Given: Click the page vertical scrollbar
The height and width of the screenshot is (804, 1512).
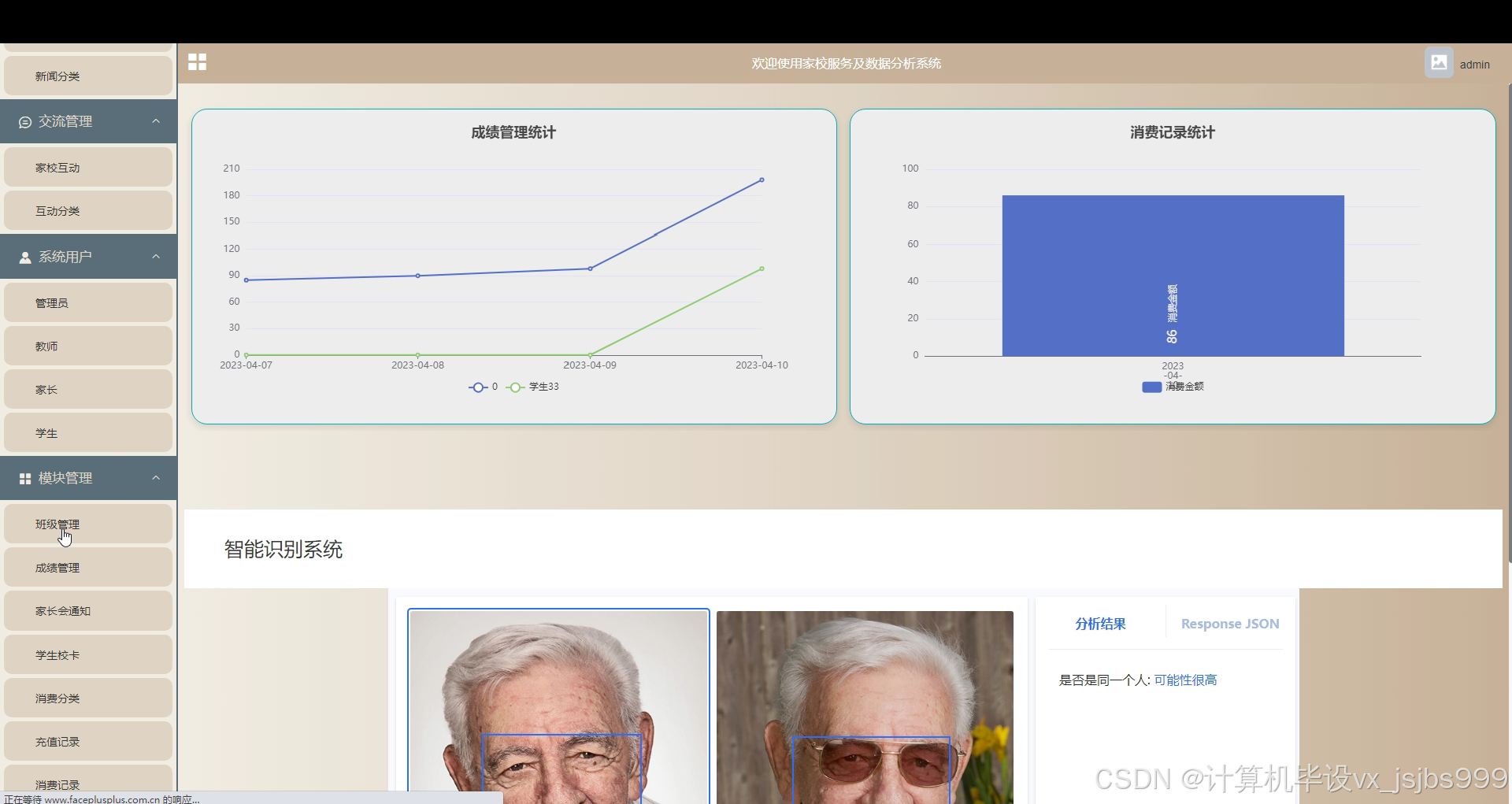Looking at the screenshot, I should pyautogui.click(x=1509, y=323).
